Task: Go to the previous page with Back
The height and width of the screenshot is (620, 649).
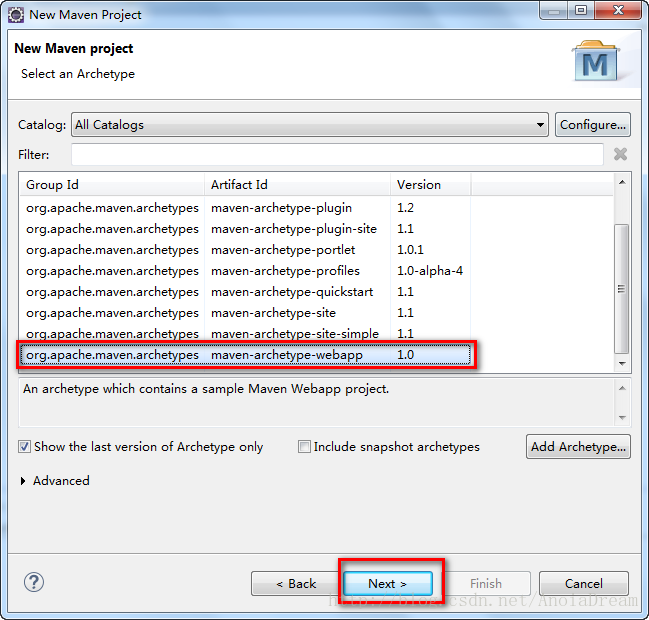Action: [296, 584]
